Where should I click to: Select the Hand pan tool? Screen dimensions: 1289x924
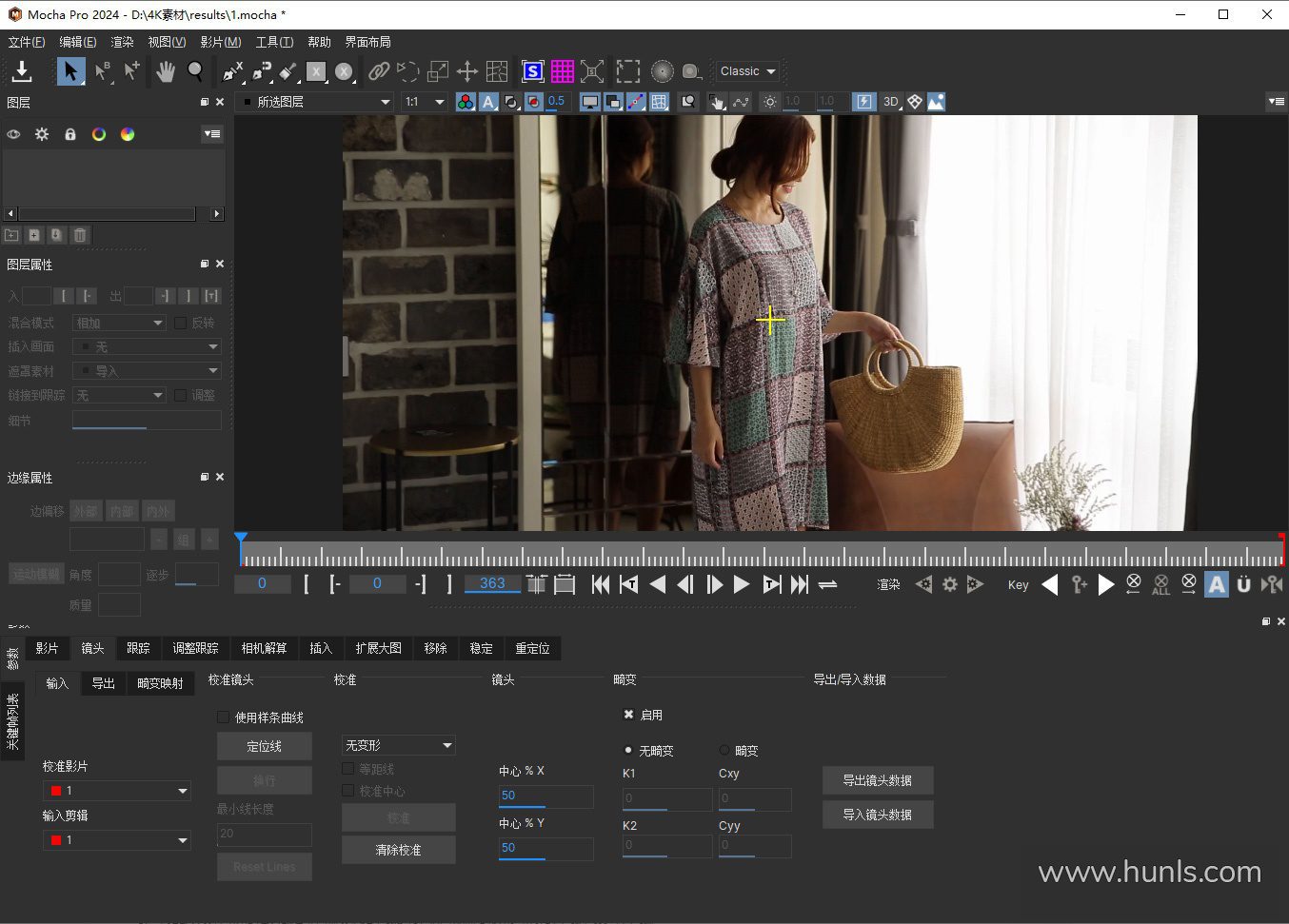click(x=166, y=71)
